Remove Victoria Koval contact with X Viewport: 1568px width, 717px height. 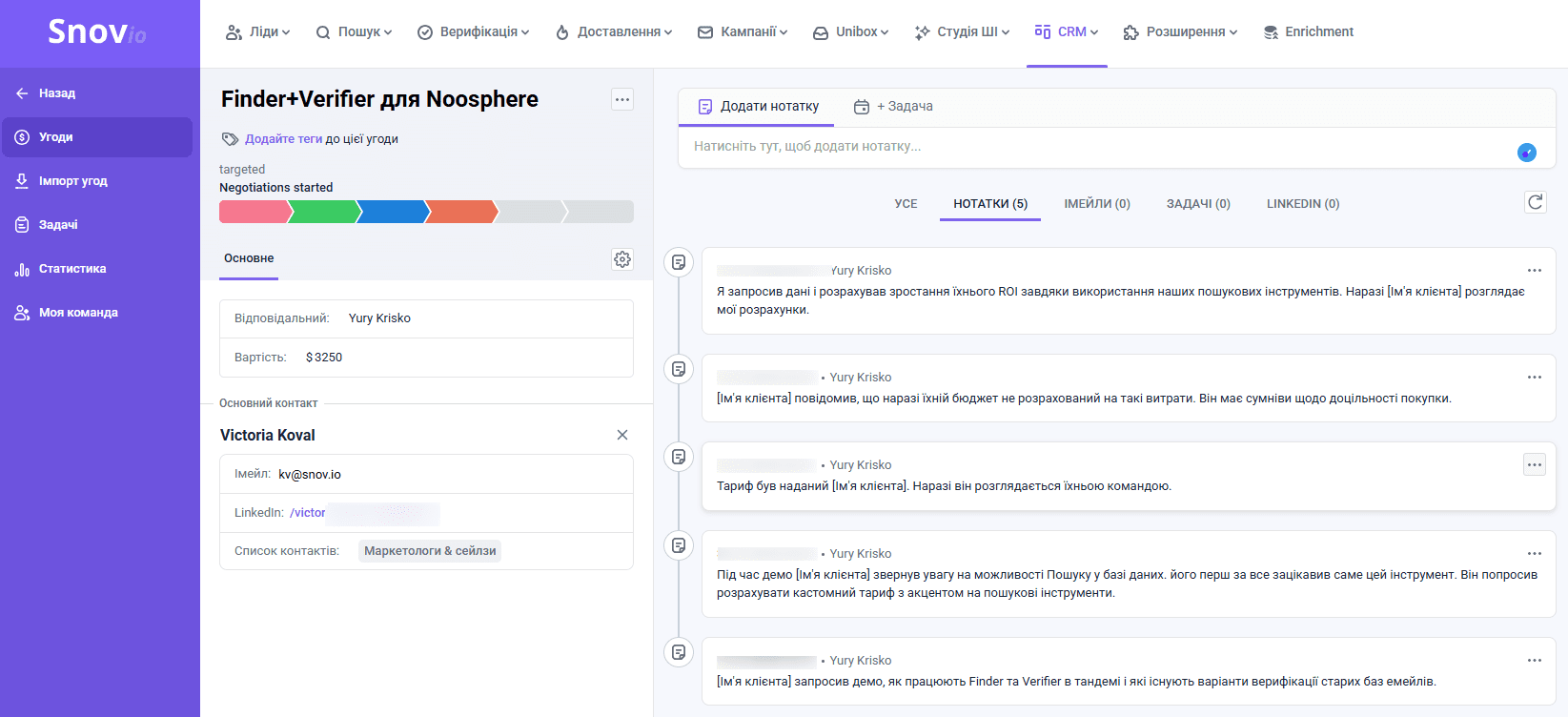coord(622,435)
